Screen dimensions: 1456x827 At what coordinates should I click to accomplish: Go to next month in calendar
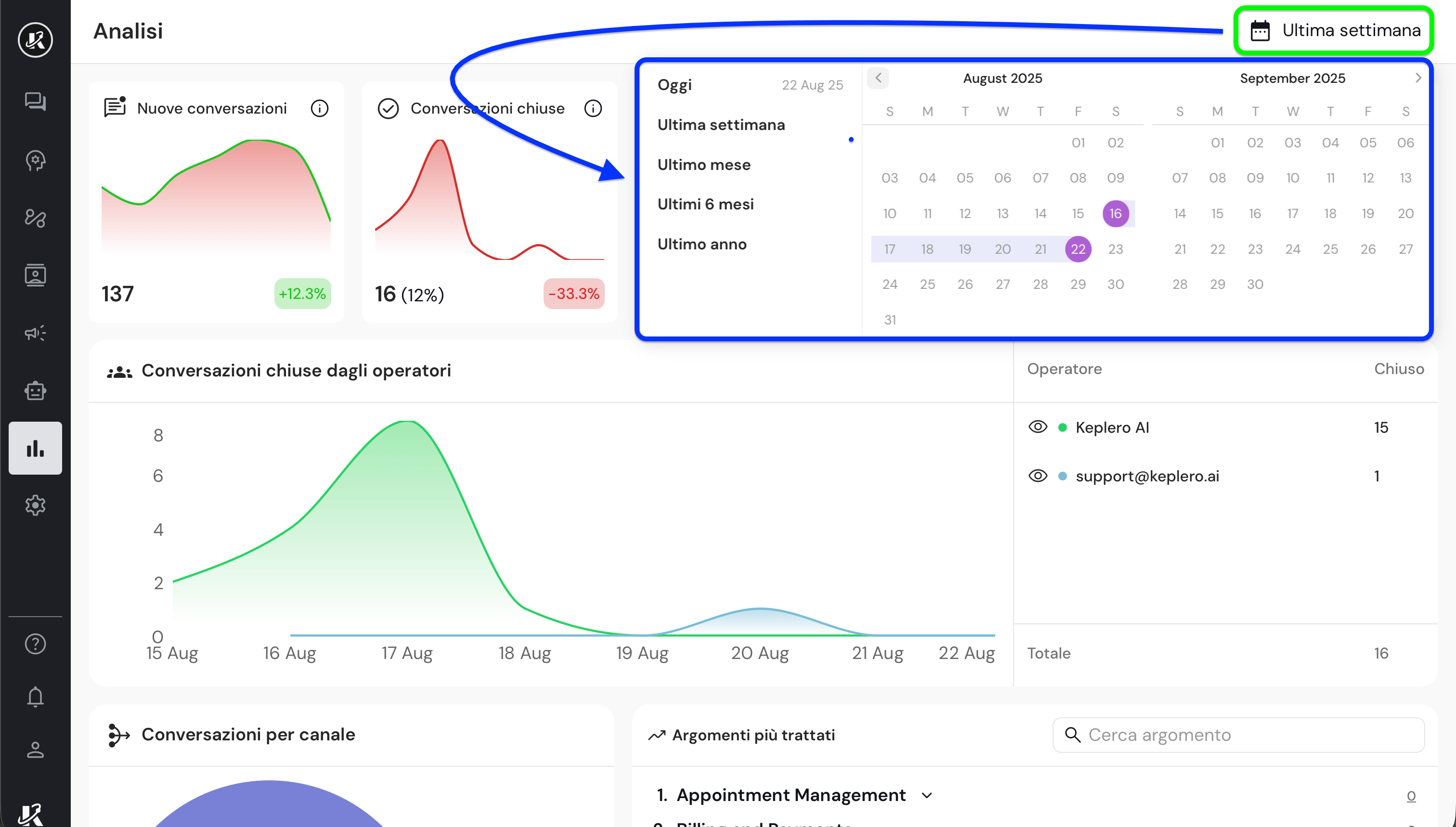1418,78
